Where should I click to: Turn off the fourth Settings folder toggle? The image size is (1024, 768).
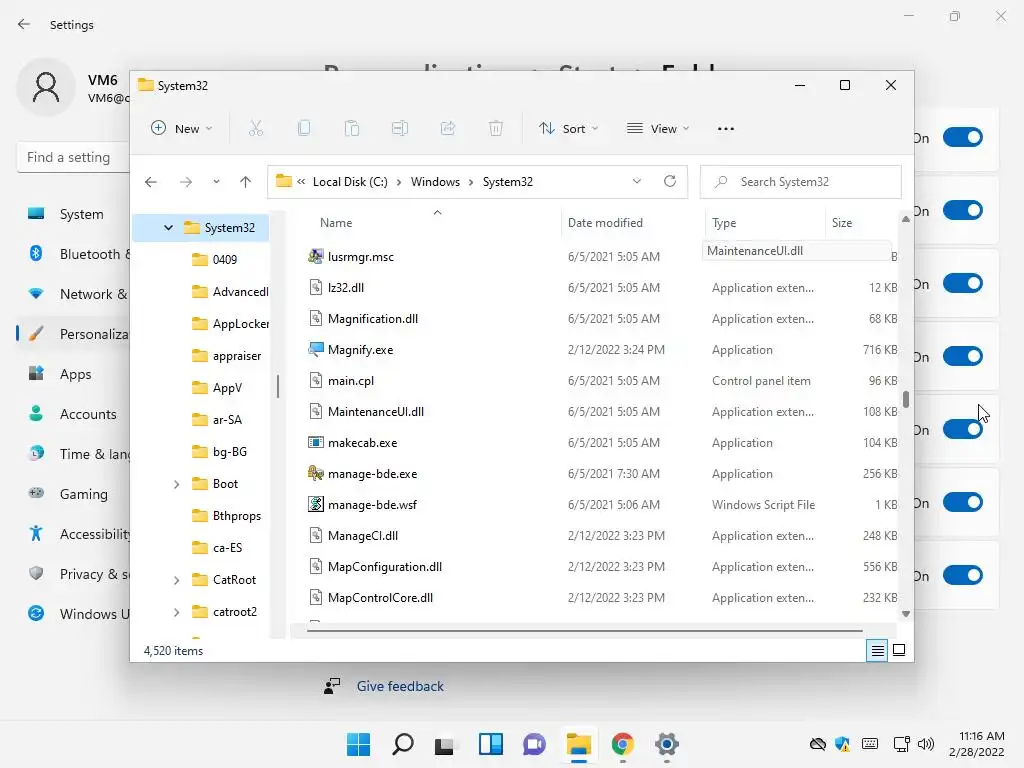(x=963, y=357)
